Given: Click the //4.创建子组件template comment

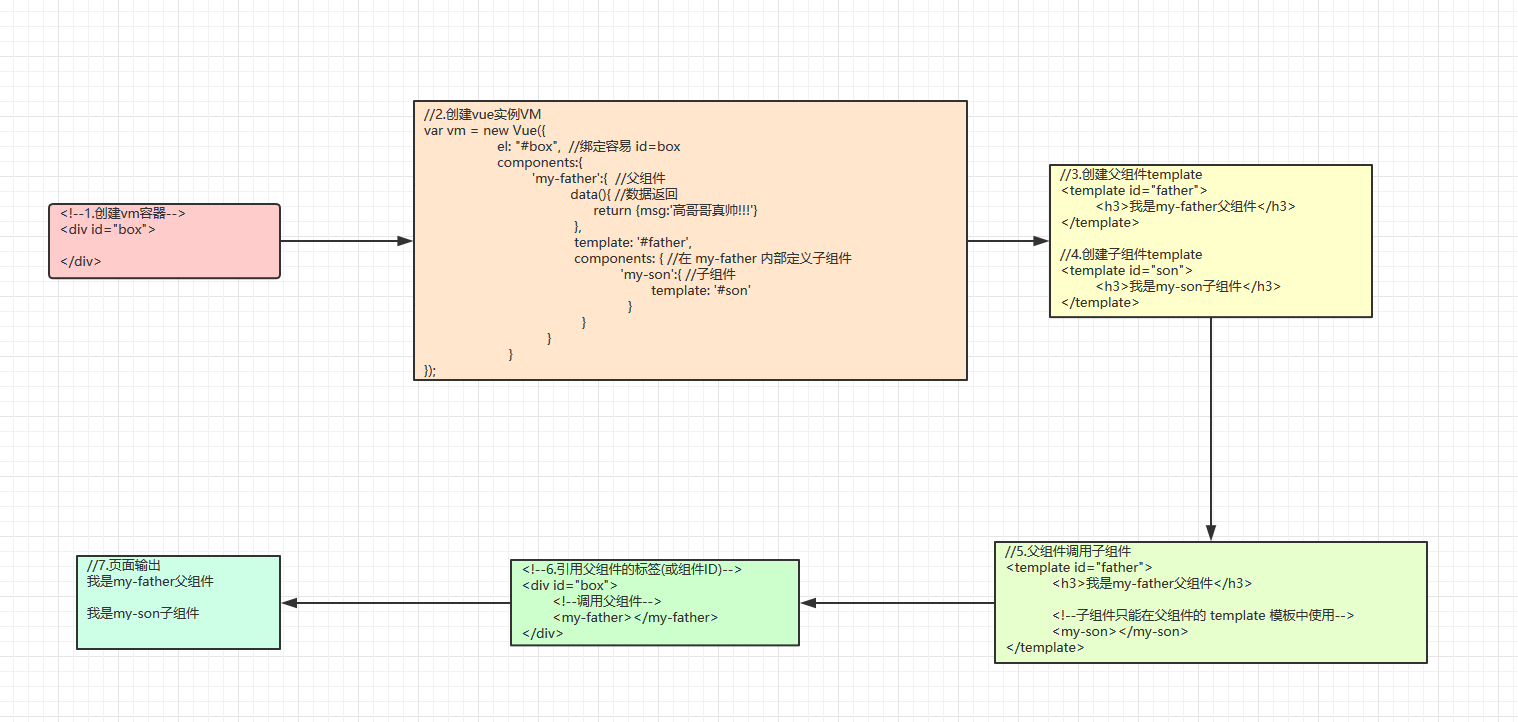Looking at the screenshot, I should (1131, 254).
